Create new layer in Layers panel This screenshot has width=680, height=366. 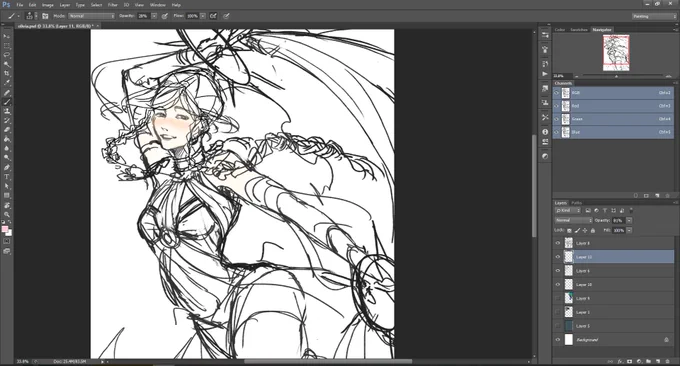(658, 361)
